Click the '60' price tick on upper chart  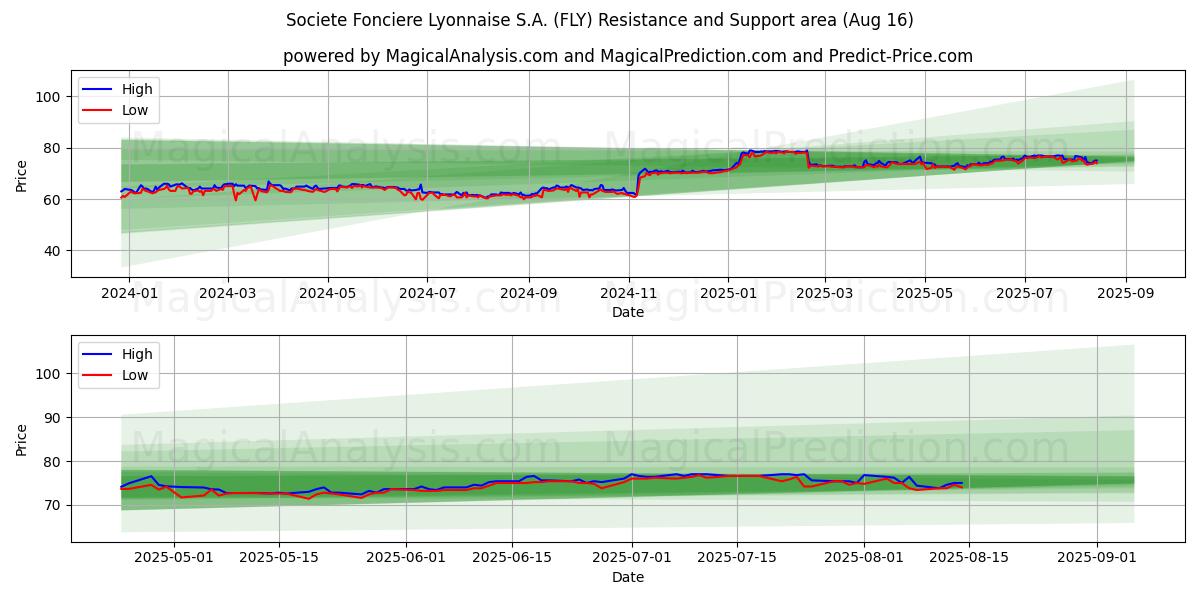[x=54, y=200]
